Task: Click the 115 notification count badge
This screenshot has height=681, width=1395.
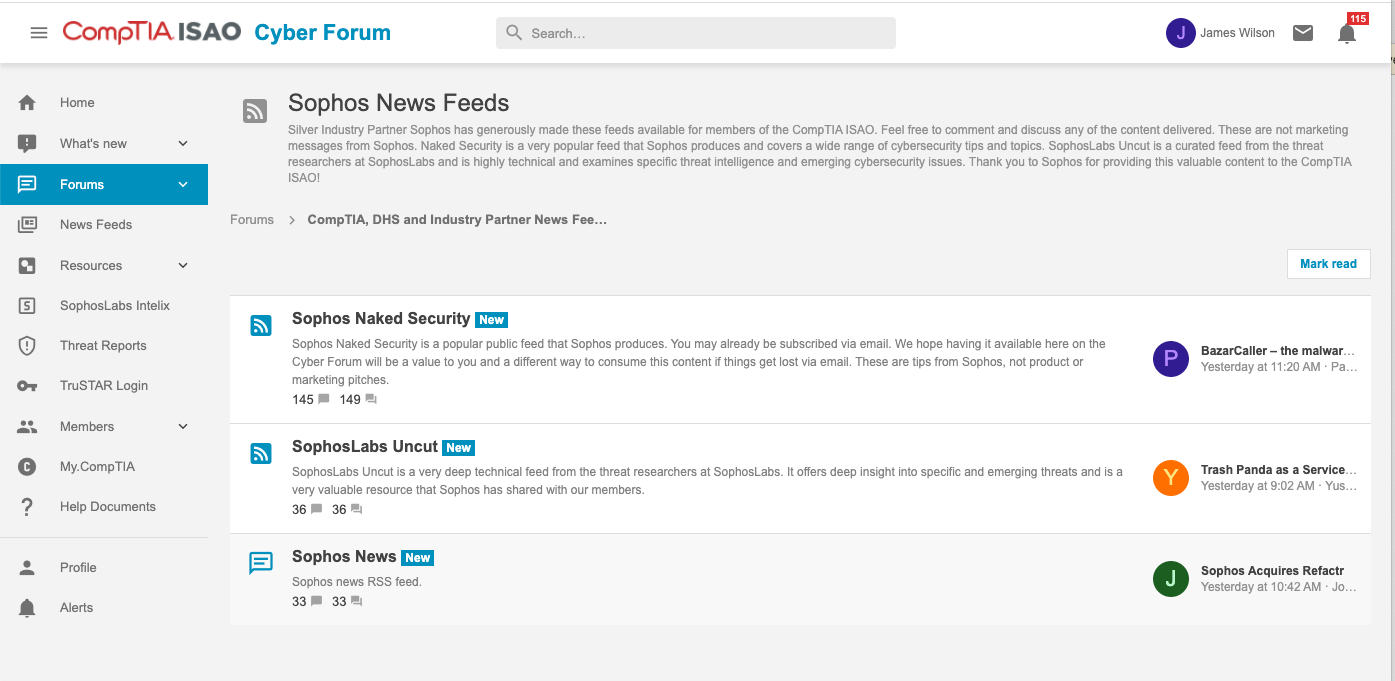Action: click(1358, 19)
